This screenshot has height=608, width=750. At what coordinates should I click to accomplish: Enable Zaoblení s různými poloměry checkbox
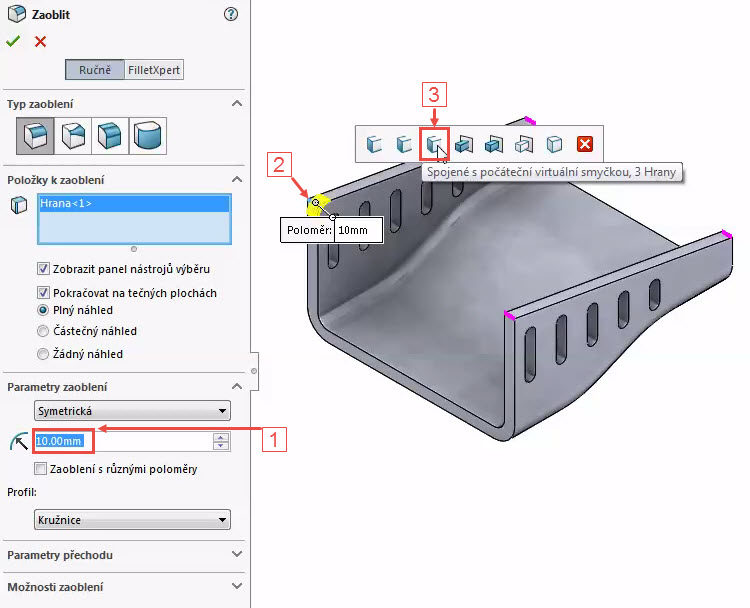click(x=41, y=469)
